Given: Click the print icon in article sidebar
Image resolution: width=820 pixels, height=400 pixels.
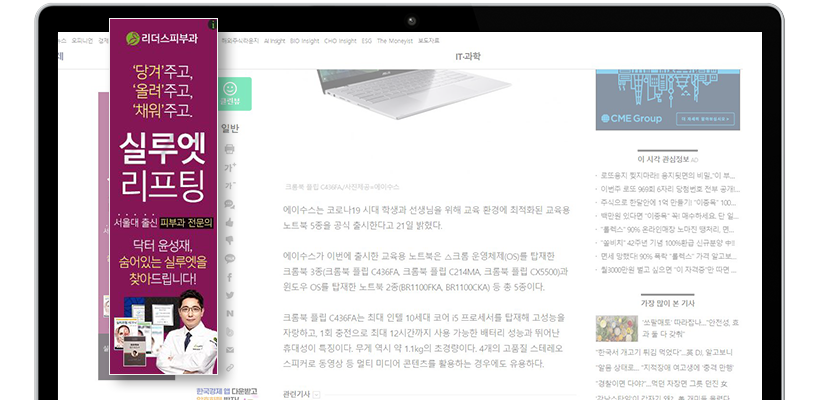Looking at the screenshot, I should pos(229,149).
